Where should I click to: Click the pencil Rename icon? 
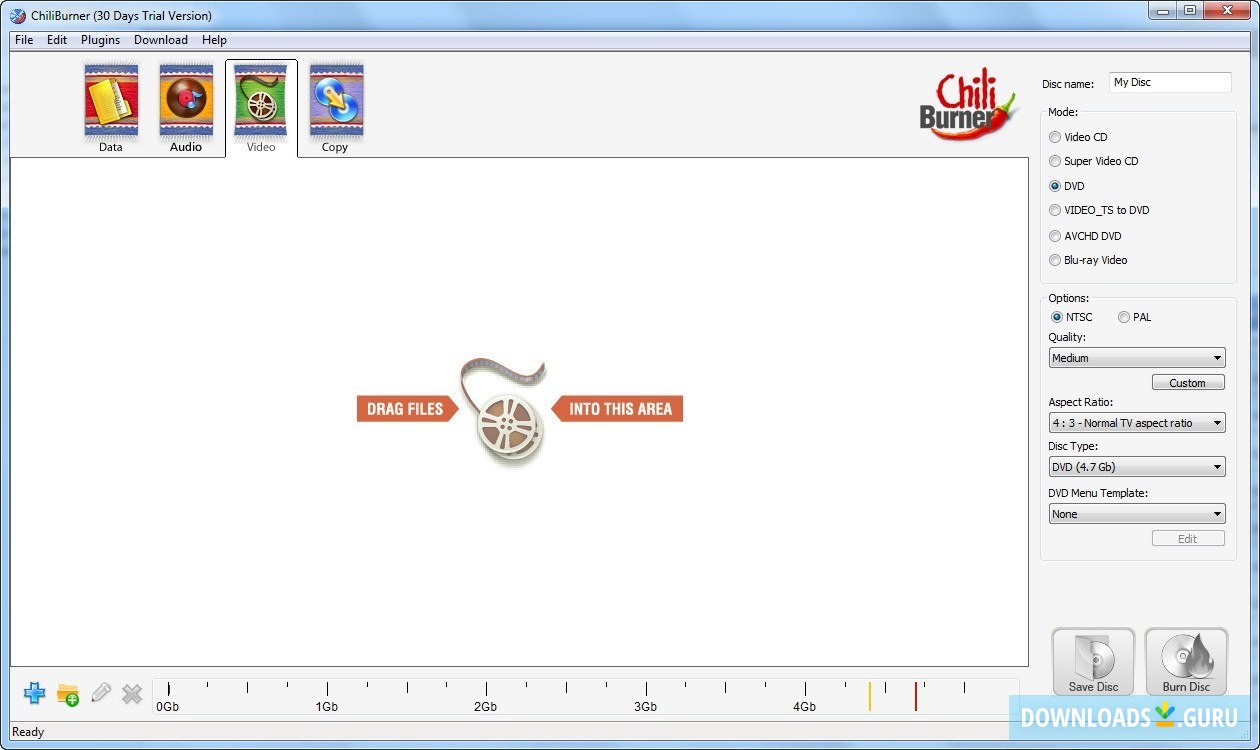coord(100,693)
